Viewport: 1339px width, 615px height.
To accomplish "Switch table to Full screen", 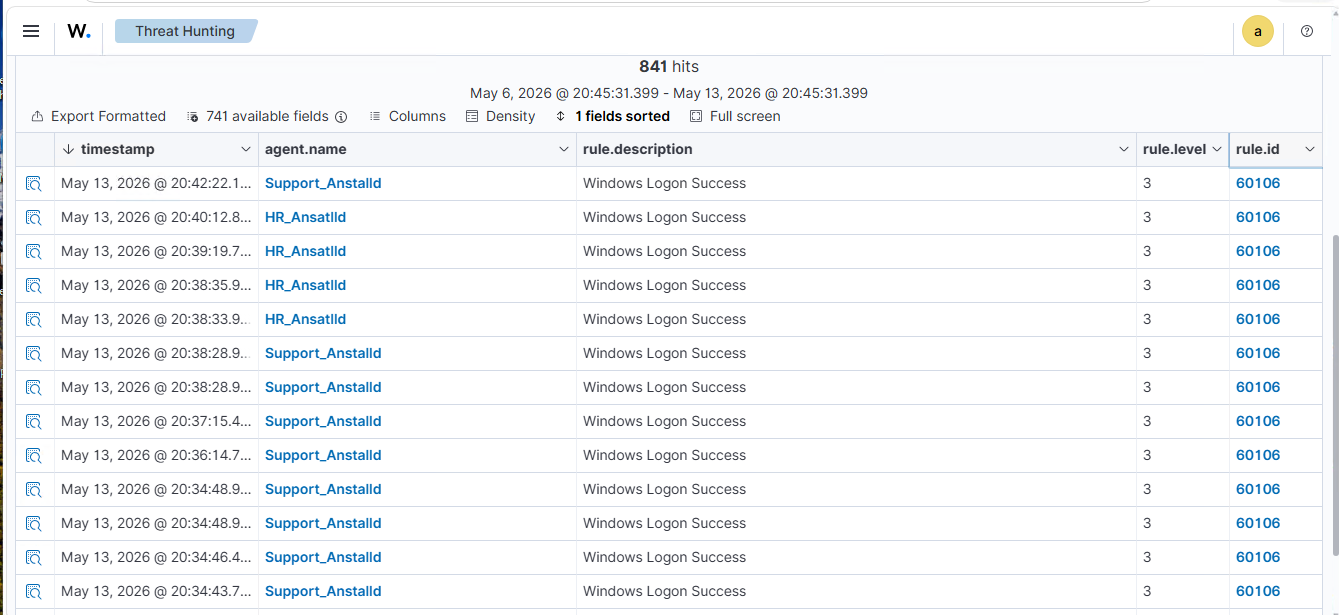I will [x=735, y=116].
